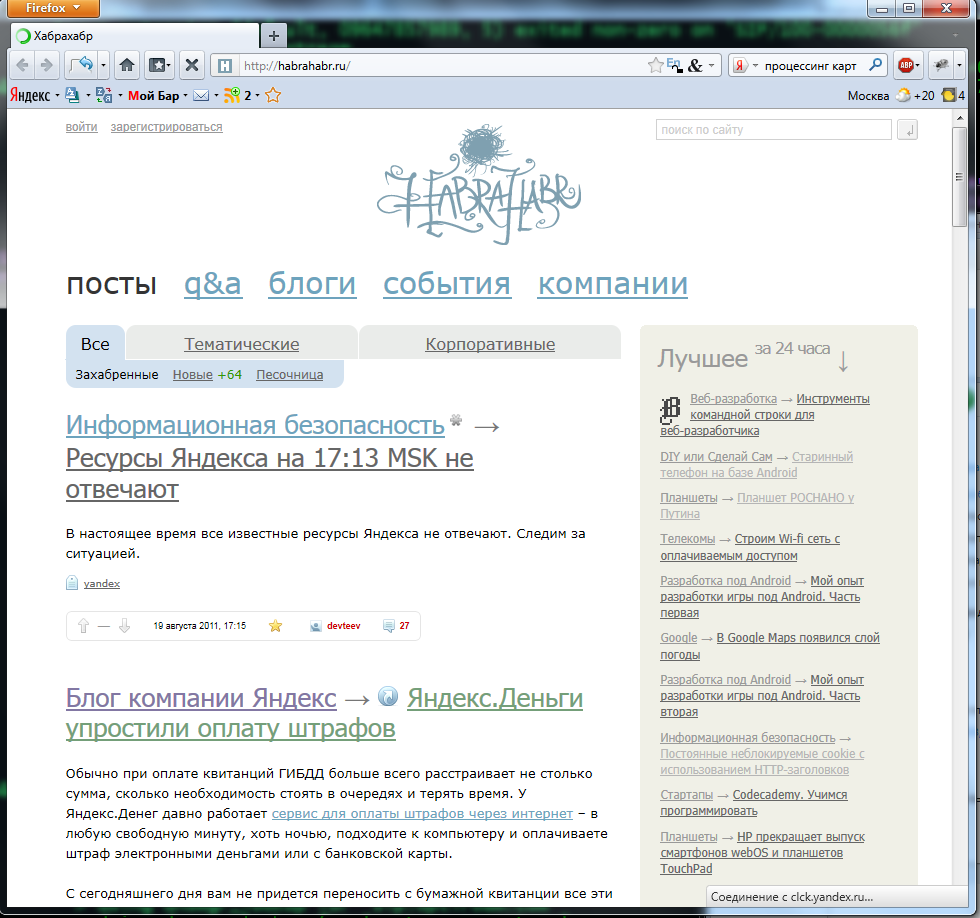Open the Firefox menu button
This screenshot has width=980, height=918.
click(x=53, y=8)
